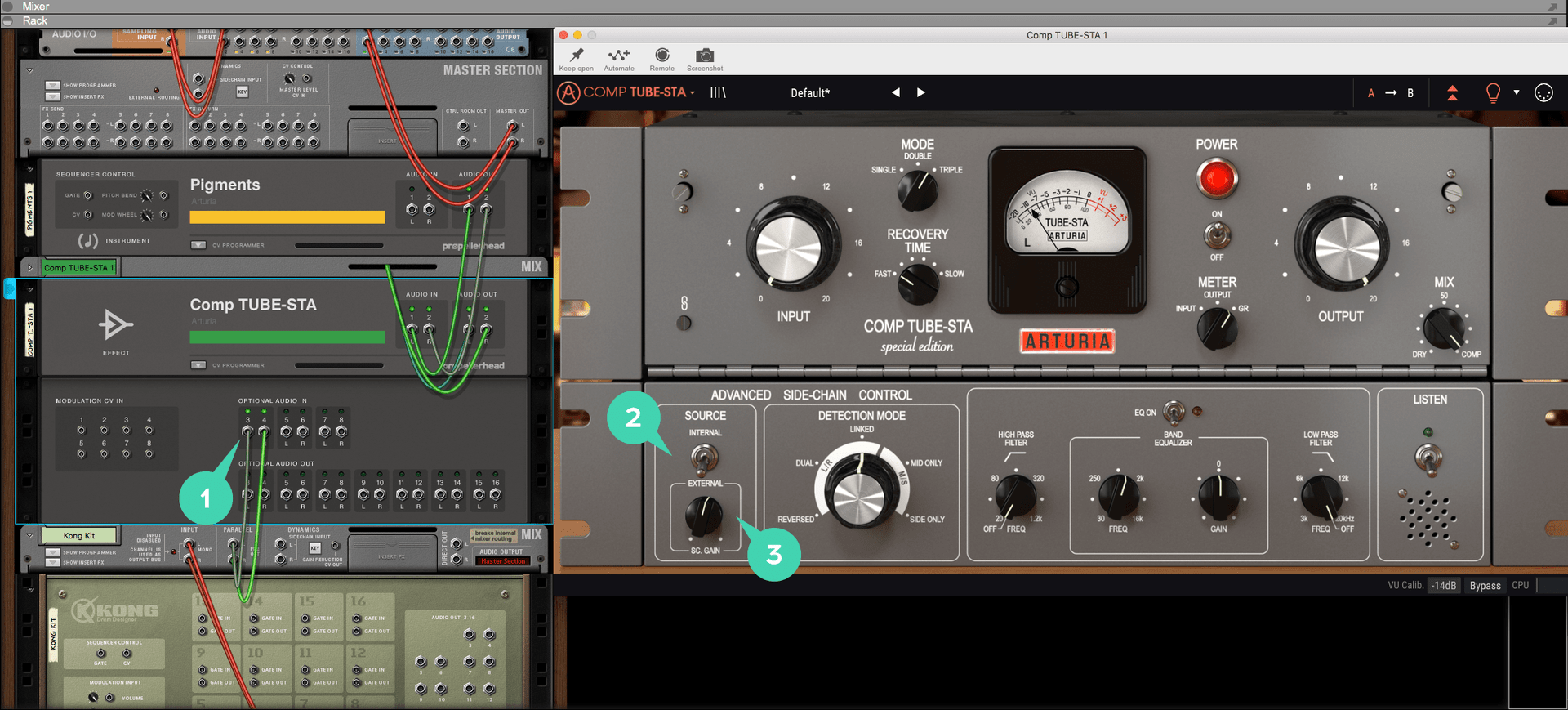Click Ctrl Room Out L jack

(464, 126)
